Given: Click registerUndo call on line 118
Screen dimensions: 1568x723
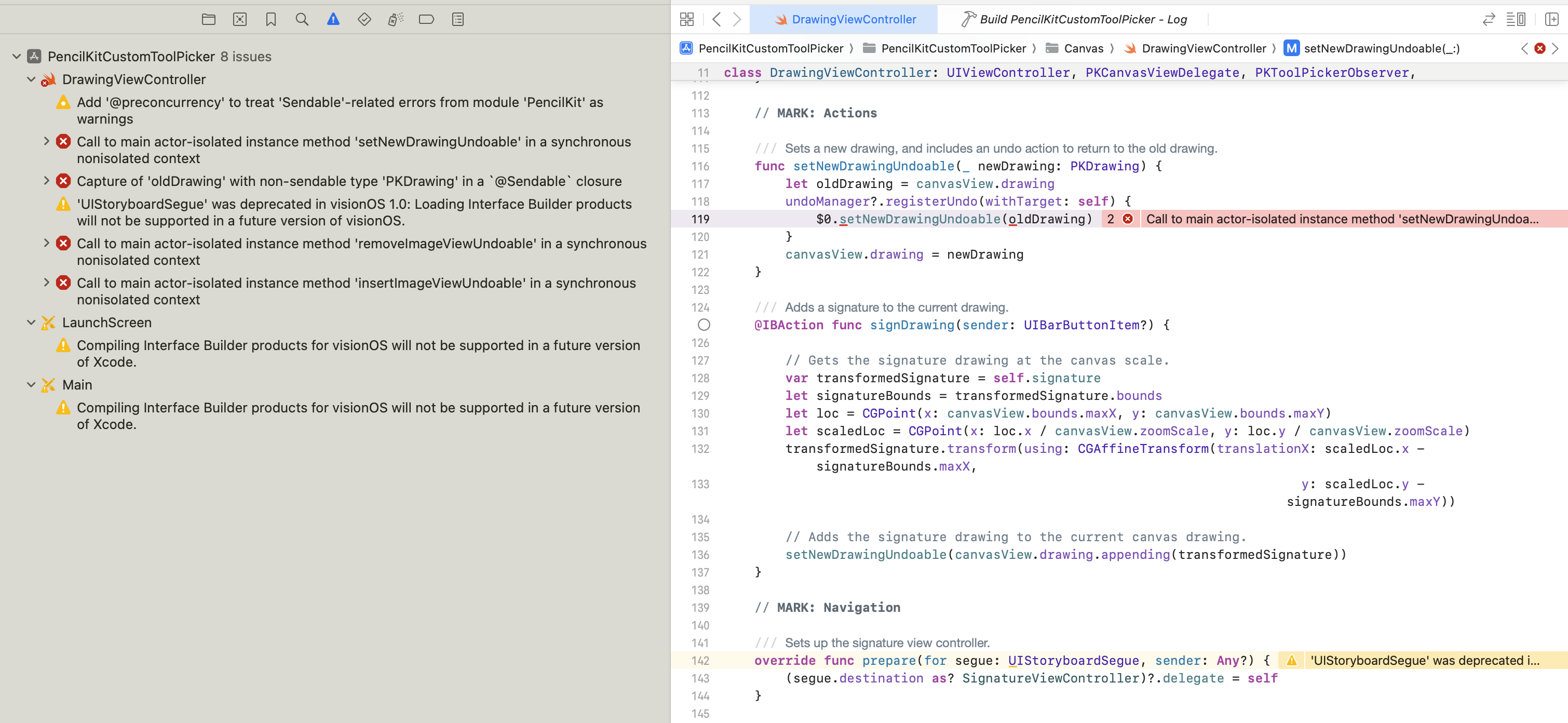Looking at the screenshot, I should click(931, 201).
